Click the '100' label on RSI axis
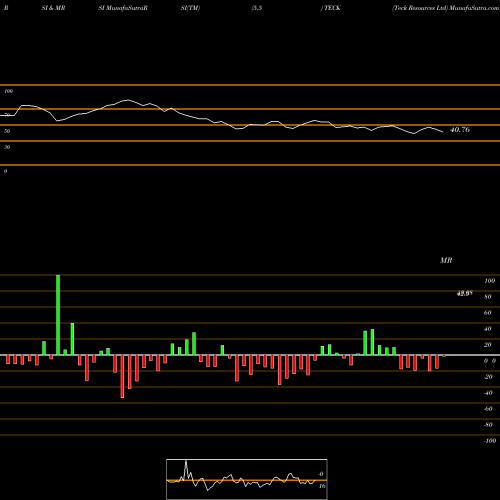The height and width of the screenshot is (500, 500). [x=8, y=91]
